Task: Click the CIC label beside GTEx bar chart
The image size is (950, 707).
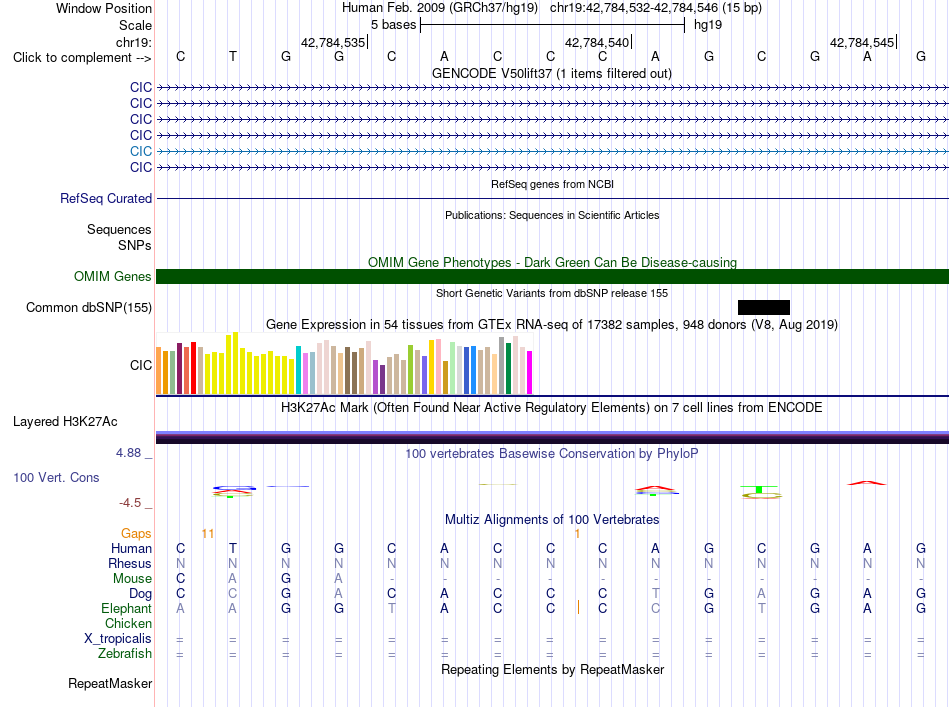Action: [x=141, y=365]
